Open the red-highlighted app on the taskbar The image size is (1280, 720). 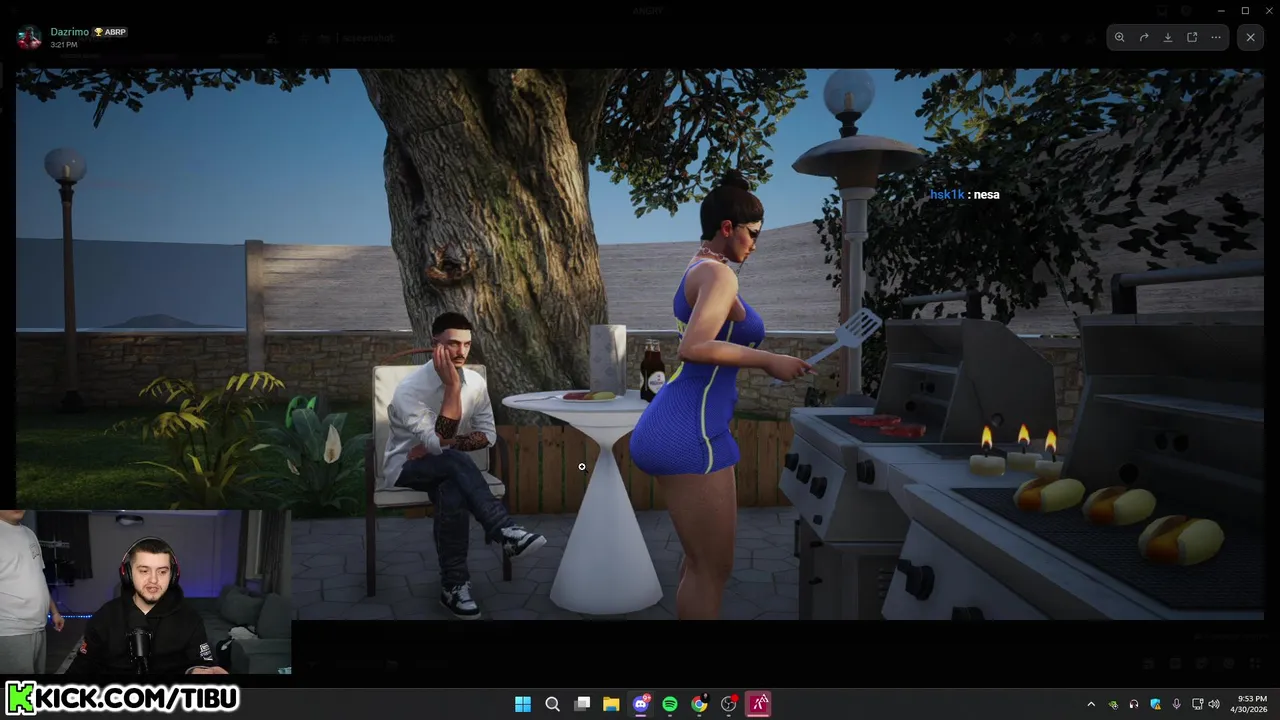(x=758, y=704)
